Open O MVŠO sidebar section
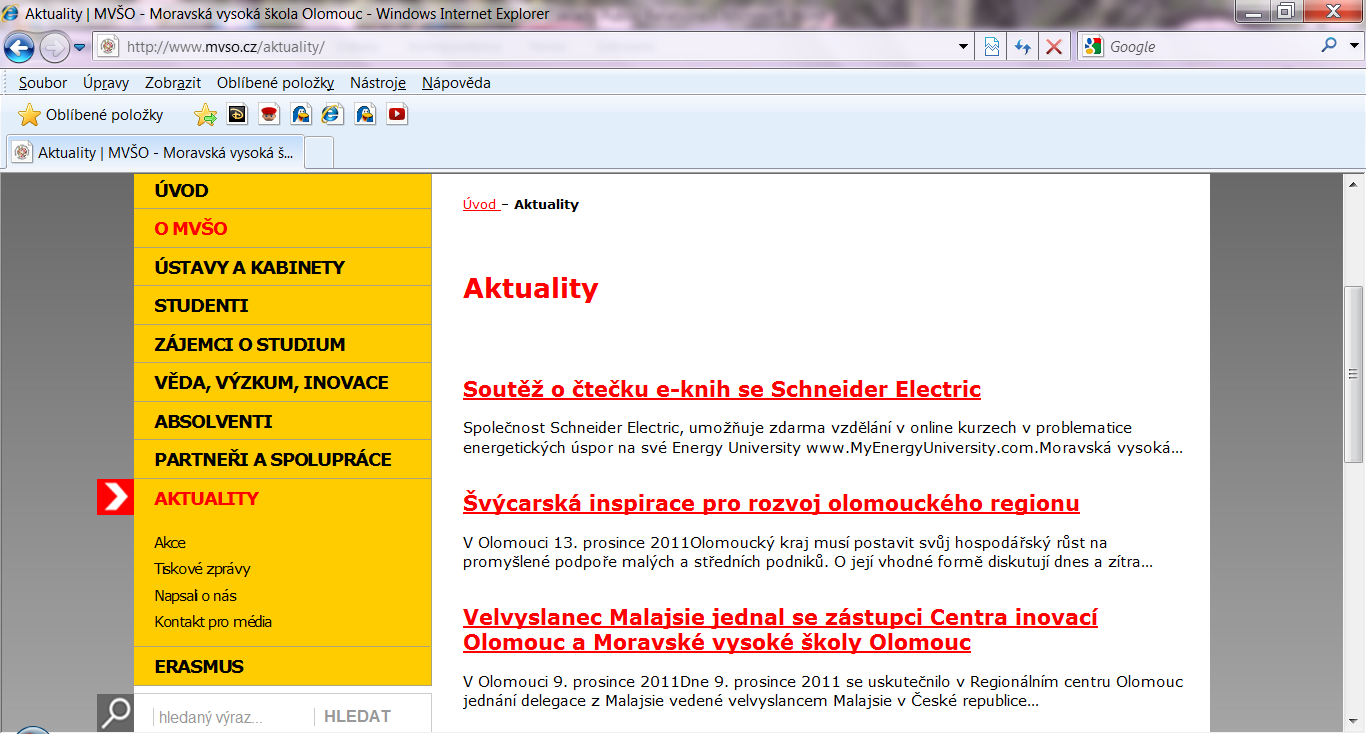 click(x=283, y=229)
